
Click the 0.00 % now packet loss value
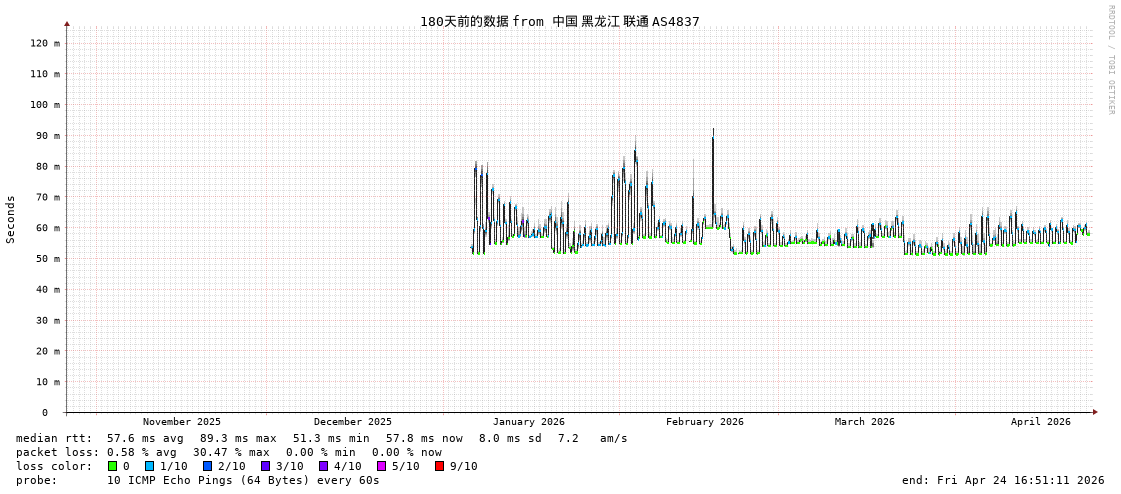(407, 452)
